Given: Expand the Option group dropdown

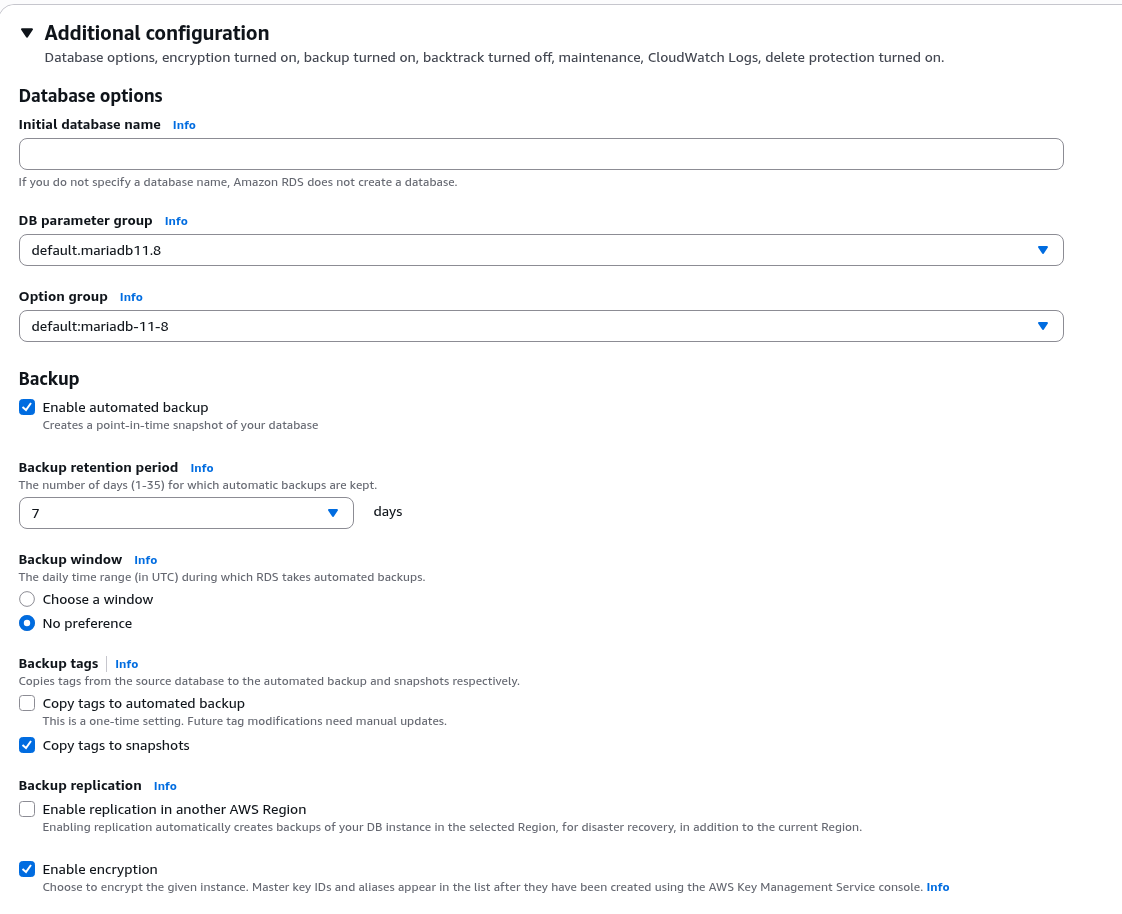Looking at the screenshot, I should (540, 326).
